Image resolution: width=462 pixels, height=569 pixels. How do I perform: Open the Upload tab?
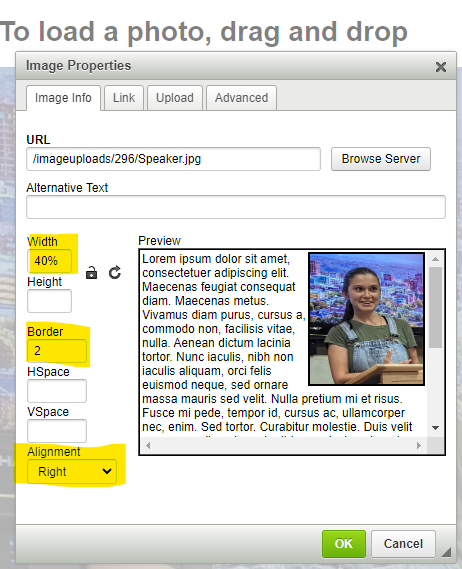click(175, 98)
